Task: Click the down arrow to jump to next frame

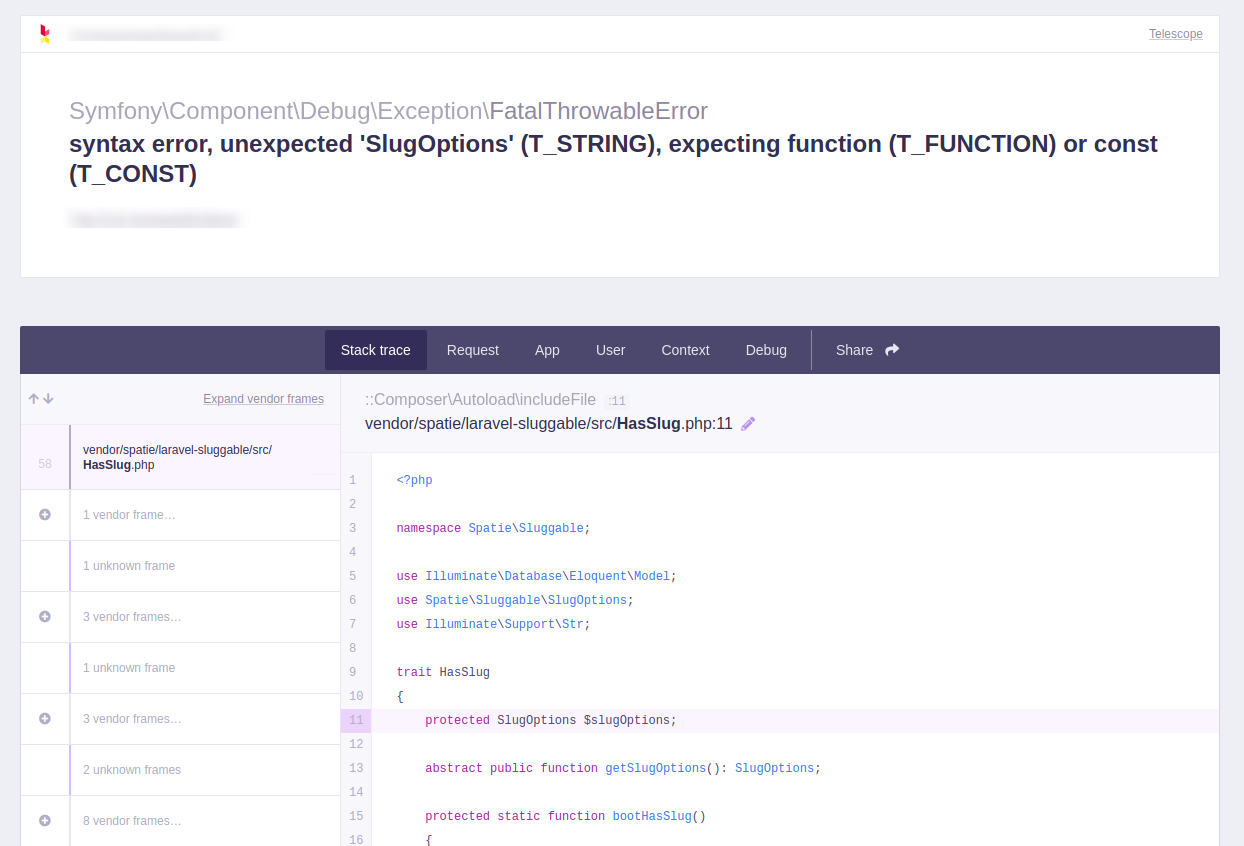Action: (x=48, y=398)
